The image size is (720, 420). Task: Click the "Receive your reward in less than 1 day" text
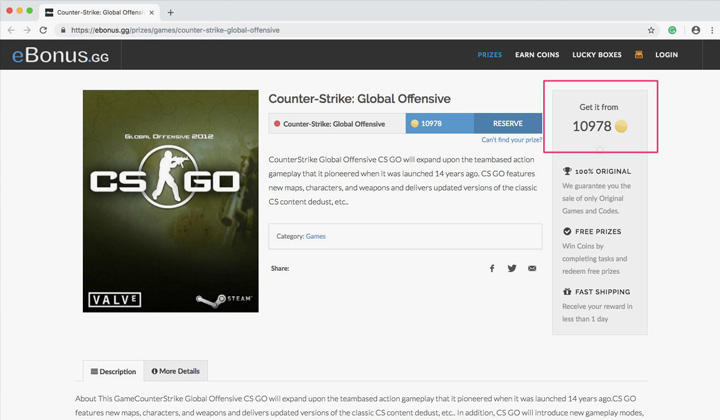point(597,313)
